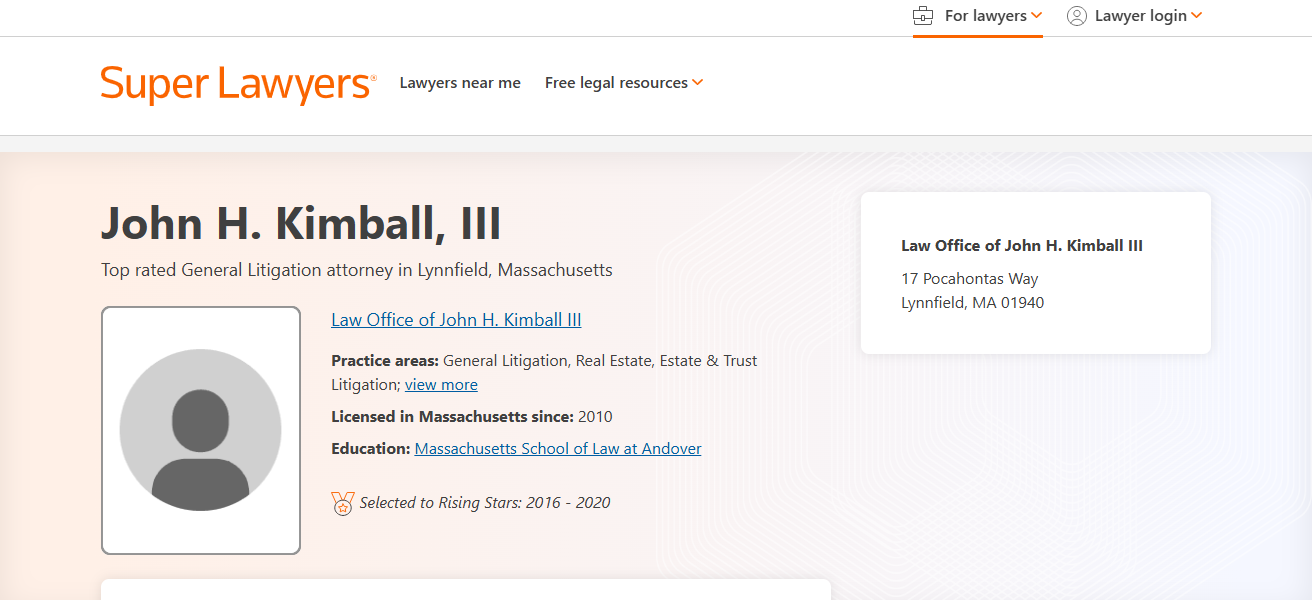
Task: Click the user icon beside Lawyer login
Action: coord(1077,16)
